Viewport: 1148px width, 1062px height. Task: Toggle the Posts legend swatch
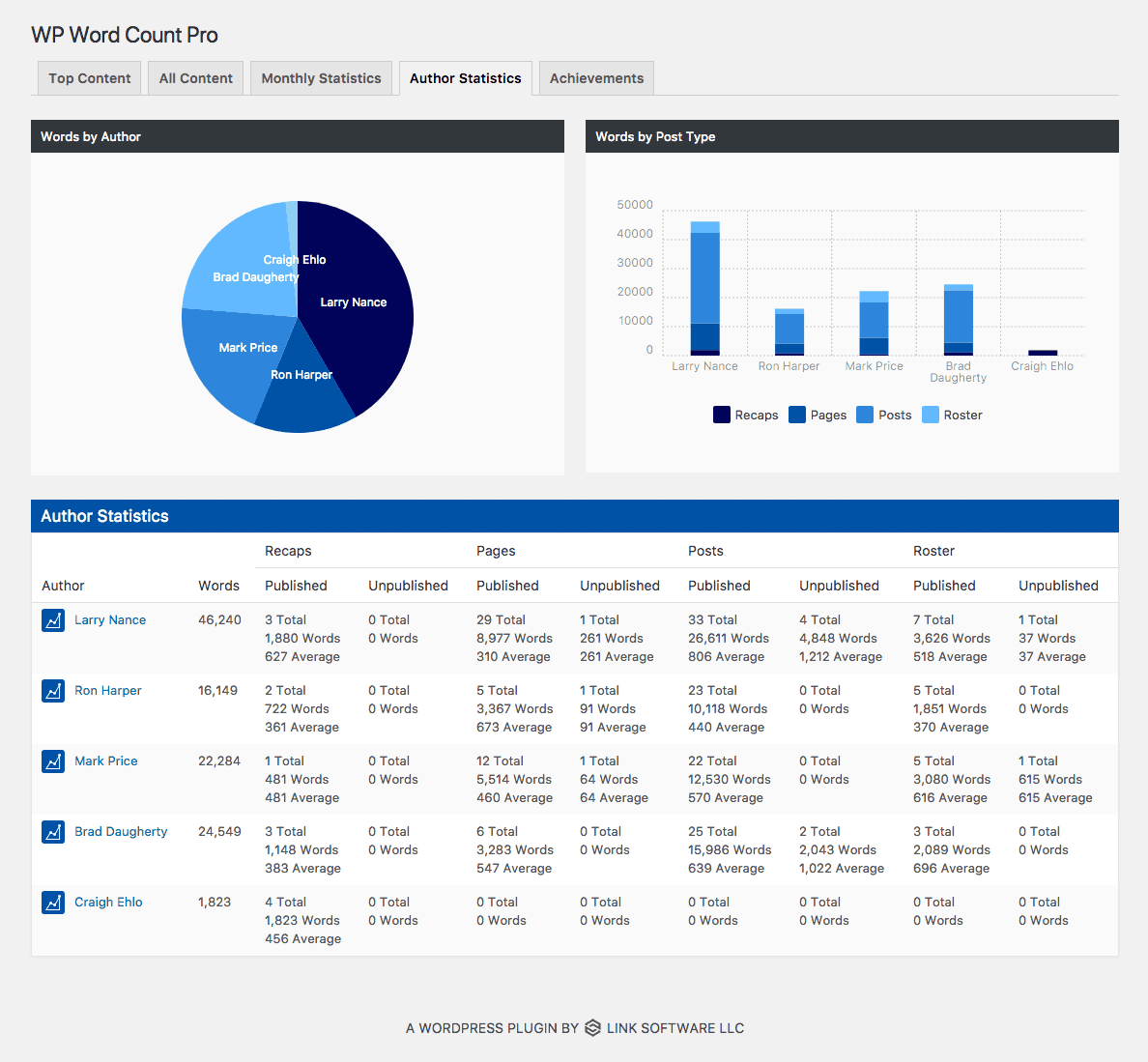865,415
